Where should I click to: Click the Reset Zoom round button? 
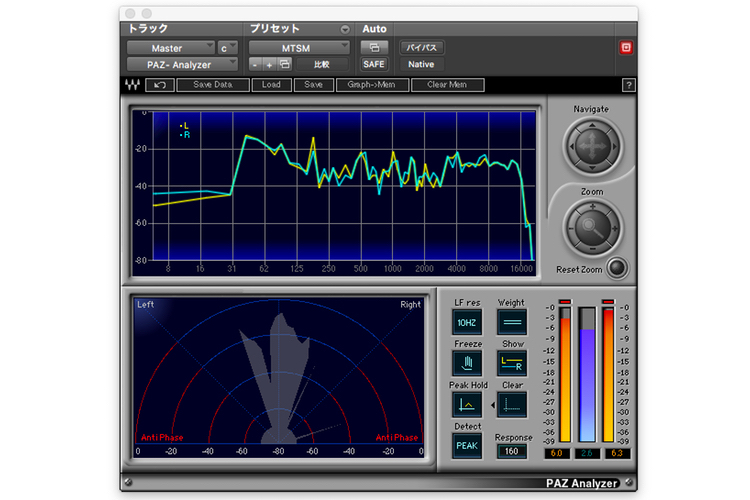[x=617, y=268]
